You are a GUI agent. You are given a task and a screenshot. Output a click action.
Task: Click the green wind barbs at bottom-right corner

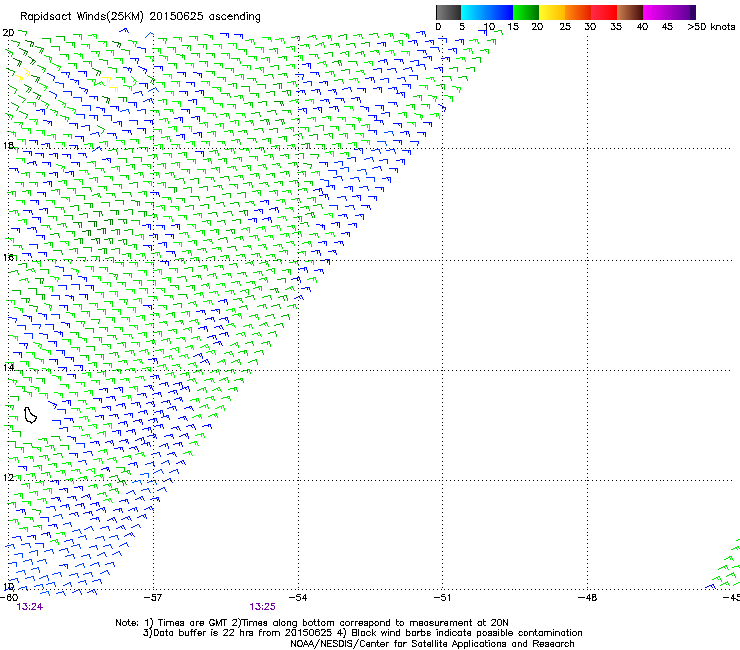tap(727, 564)
